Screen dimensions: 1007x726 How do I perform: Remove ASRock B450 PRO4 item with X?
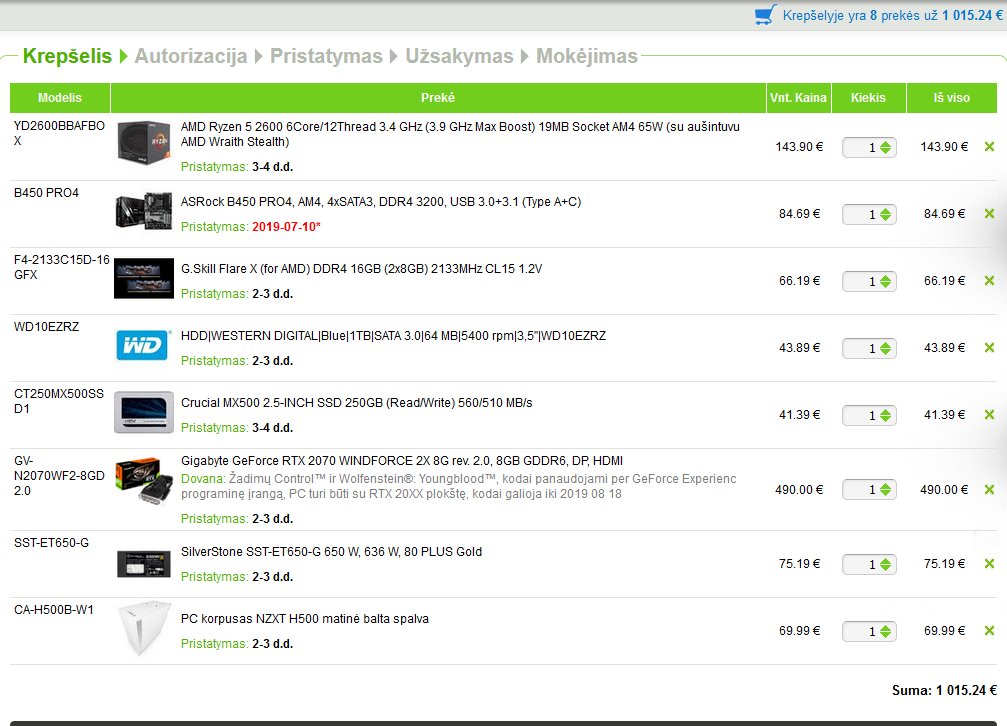(x=989, y=213)
